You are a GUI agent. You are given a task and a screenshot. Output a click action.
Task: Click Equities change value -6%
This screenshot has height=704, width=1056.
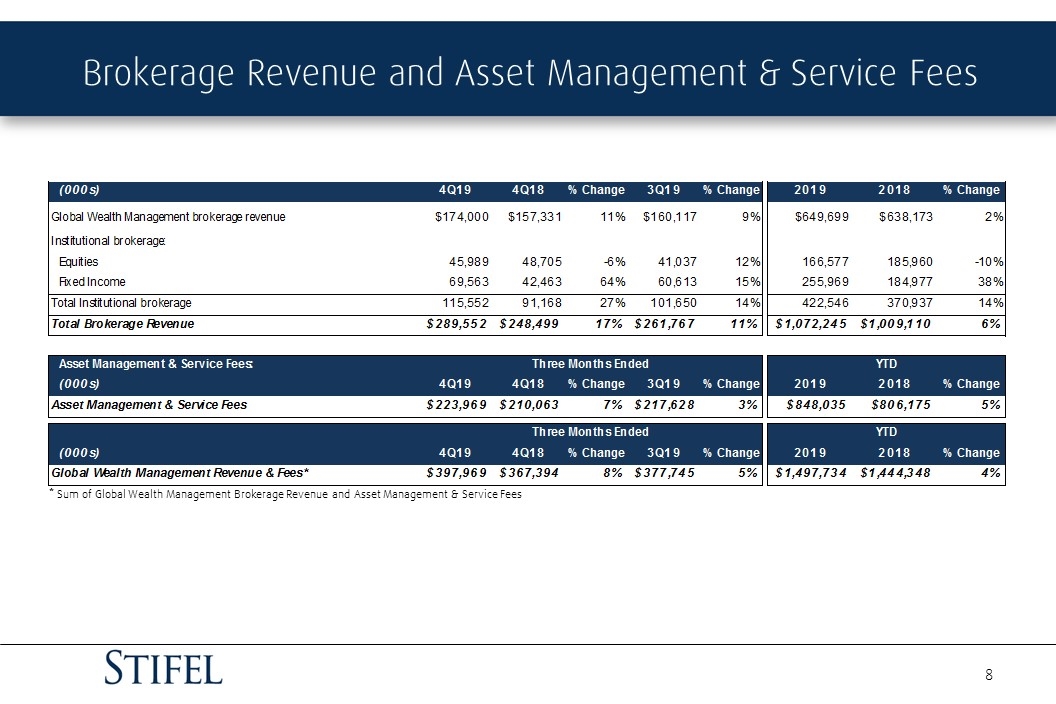coord(614,261)
